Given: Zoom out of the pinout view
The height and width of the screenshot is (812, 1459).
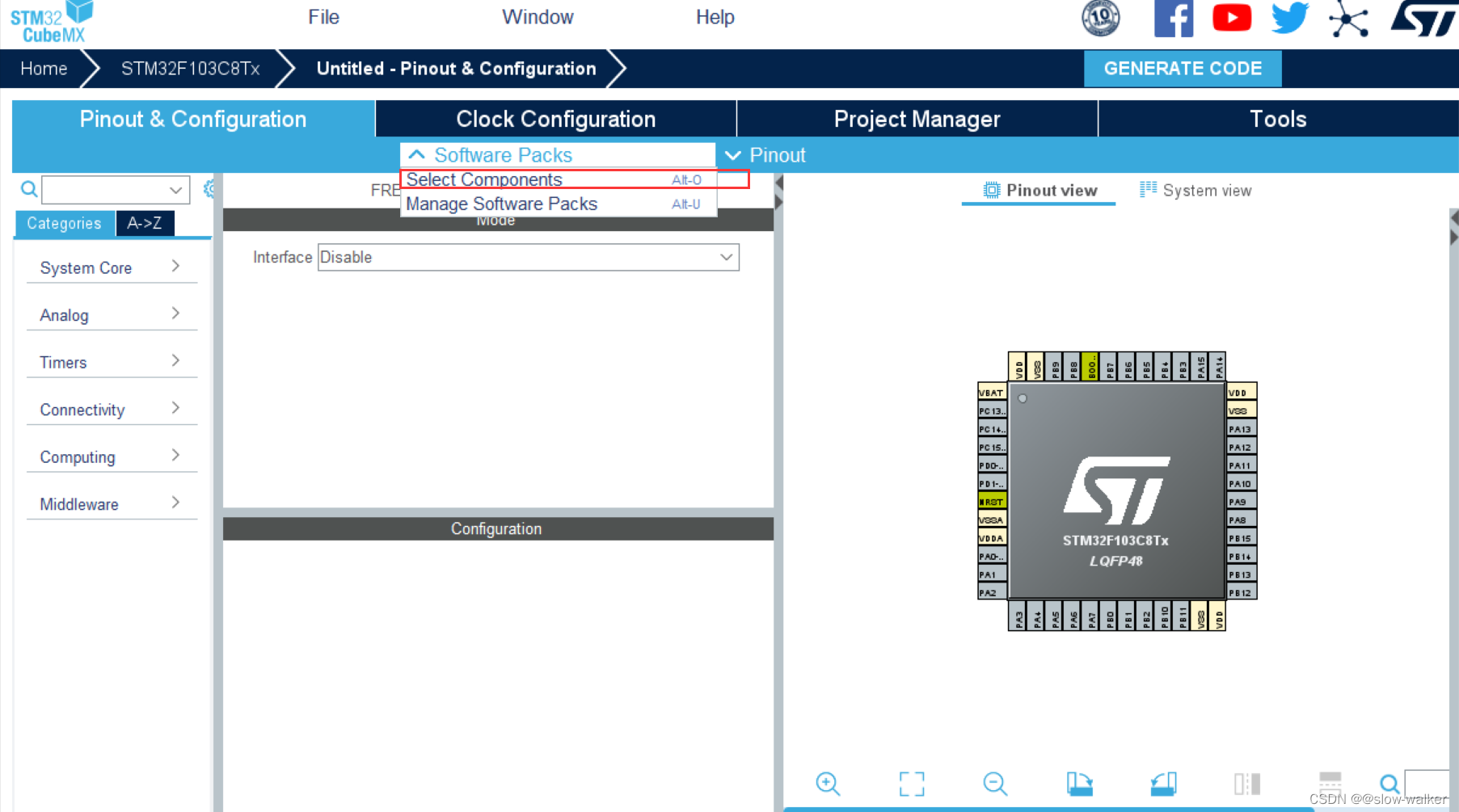Looking at the screenshot, I should [995, 783].
